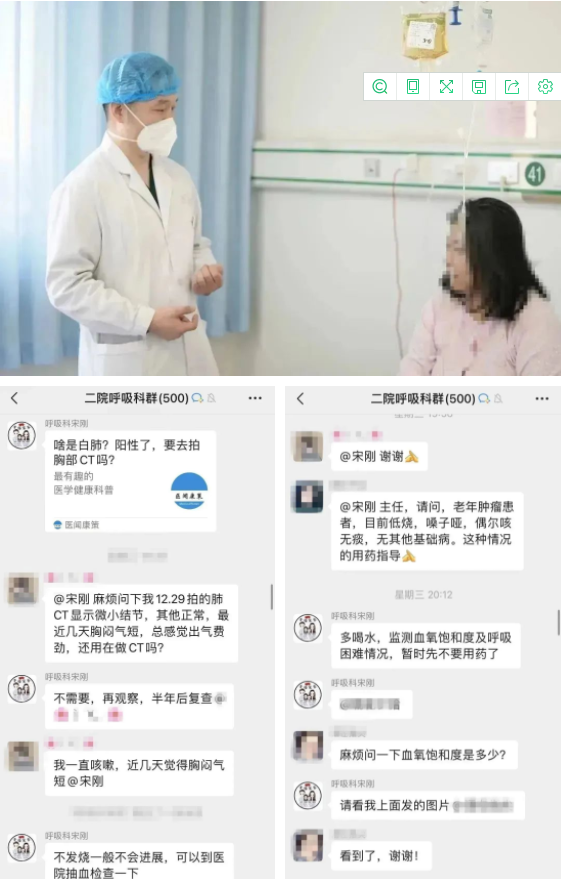Click the right chat scrollbar handle

point(559,622)
